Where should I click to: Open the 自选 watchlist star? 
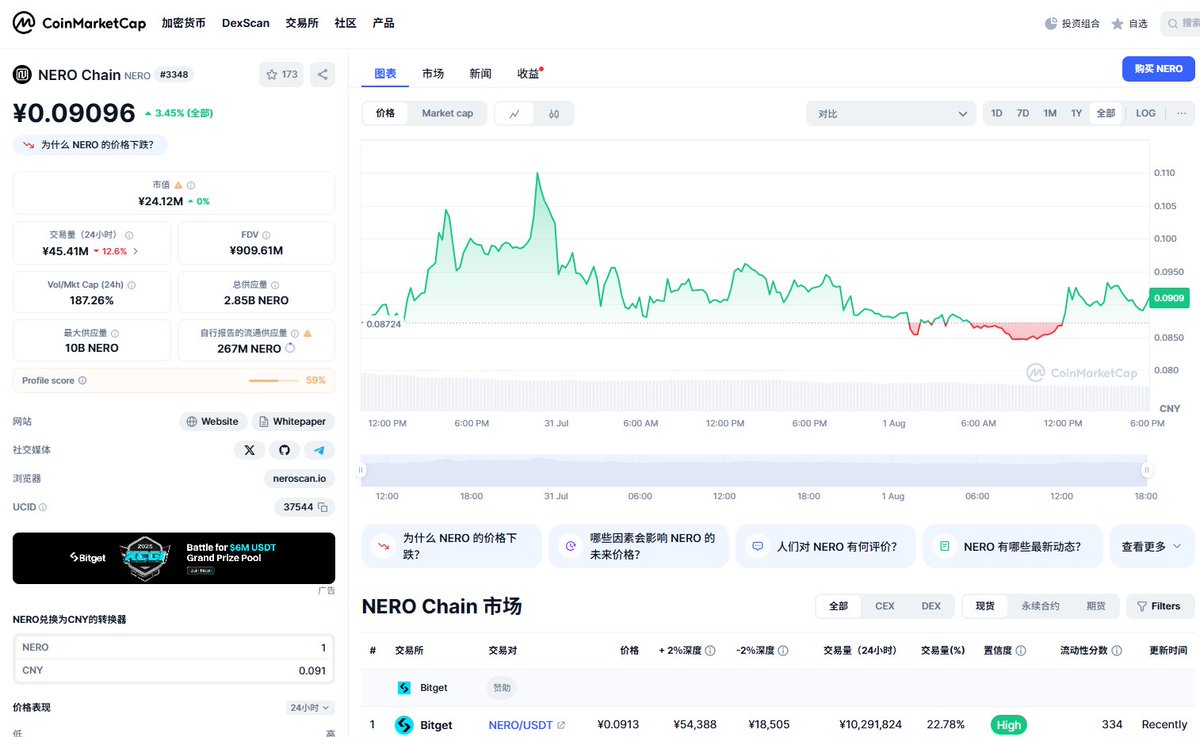point(1117,23)
